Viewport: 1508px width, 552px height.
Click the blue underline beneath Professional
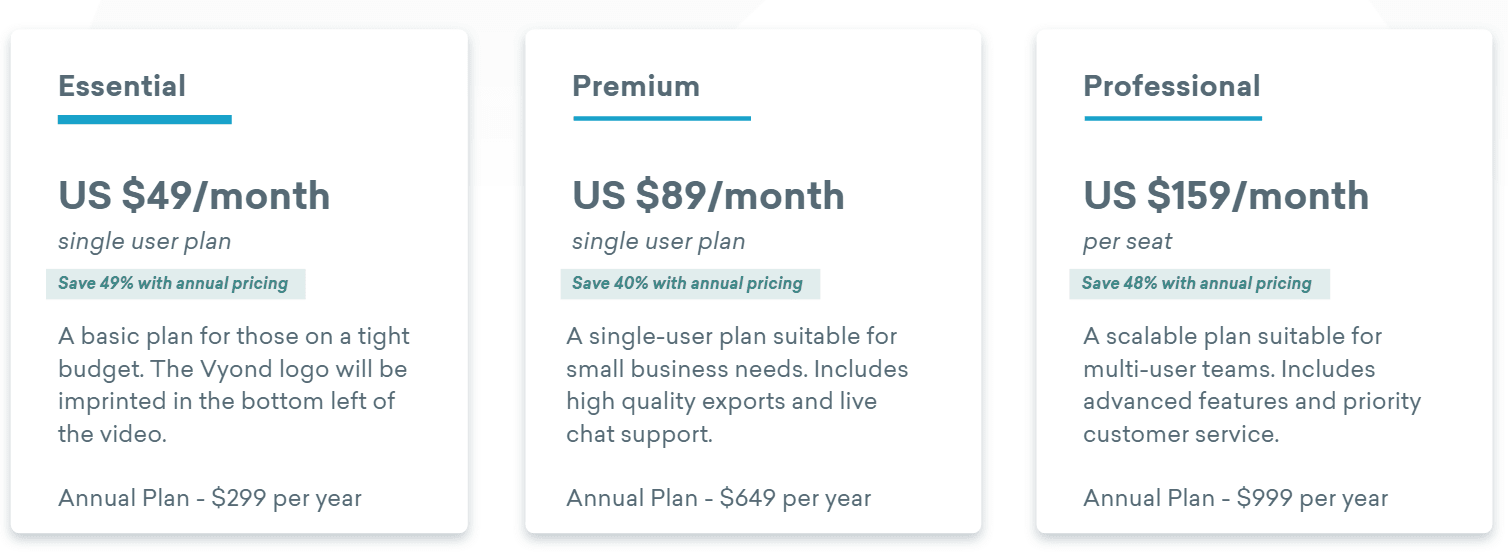tap(1173, 118)
